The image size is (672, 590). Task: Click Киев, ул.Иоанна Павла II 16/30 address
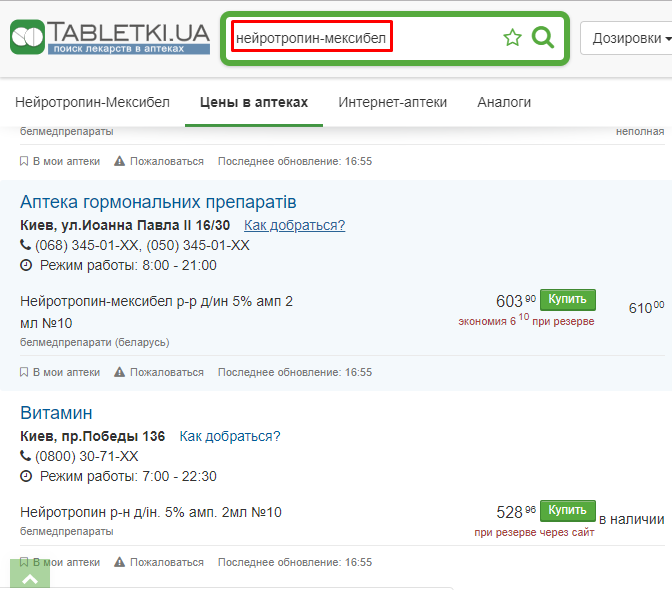(125, 225)
